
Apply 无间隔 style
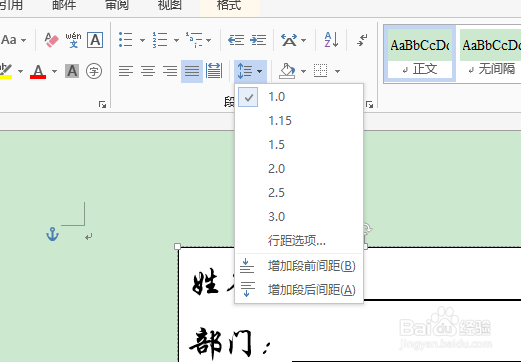coord(491,53)
